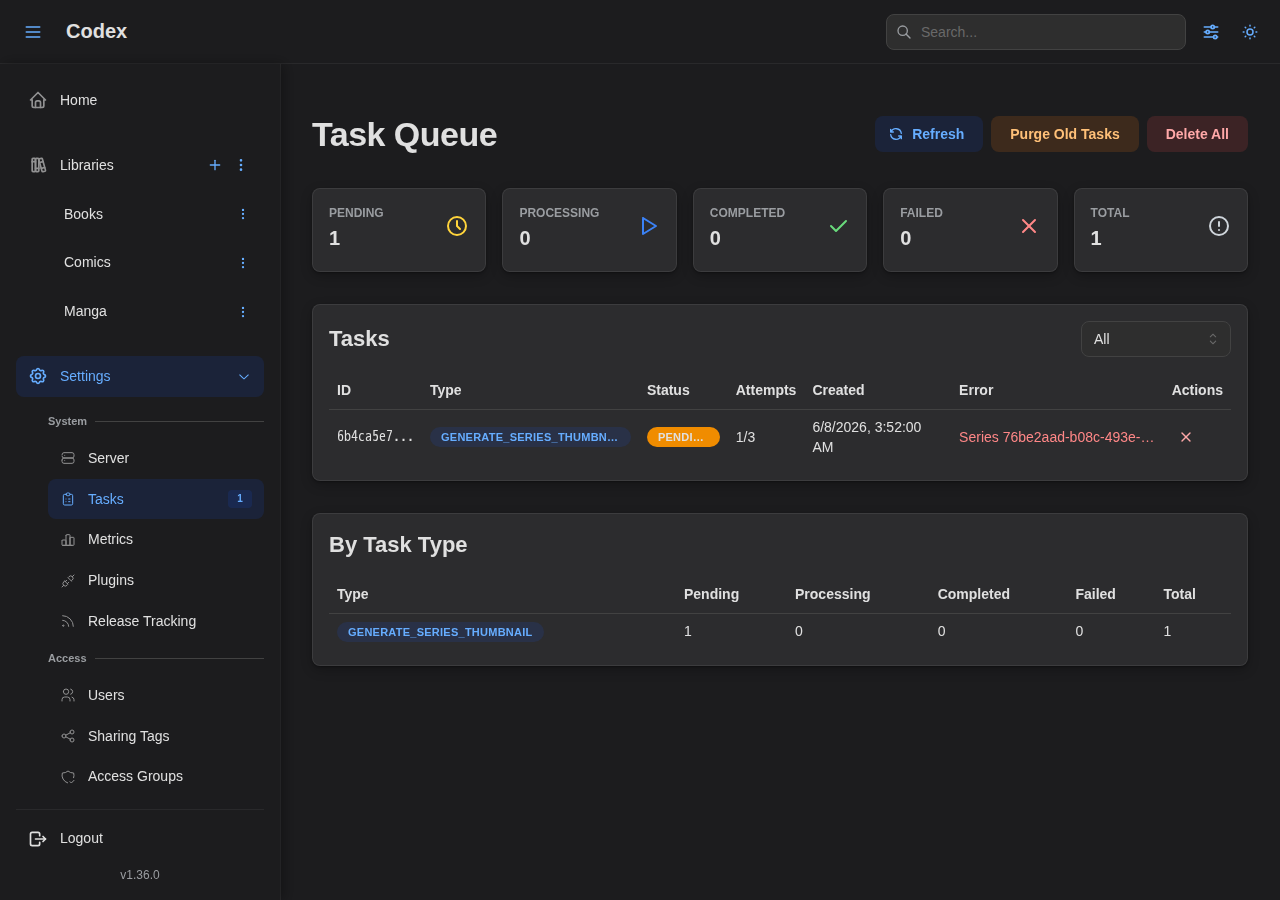Viewport: 1280px width, 900px height.
Task: Delete task 6b4ca5e7 with X action
Action: 1186,437
